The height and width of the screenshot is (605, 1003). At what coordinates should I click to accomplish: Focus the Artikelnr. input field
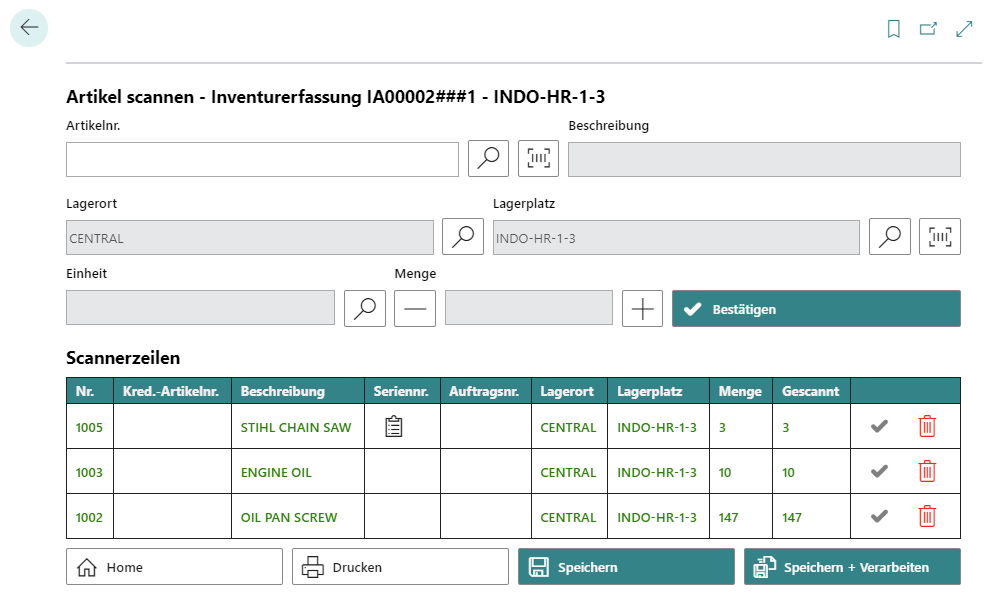262,159
